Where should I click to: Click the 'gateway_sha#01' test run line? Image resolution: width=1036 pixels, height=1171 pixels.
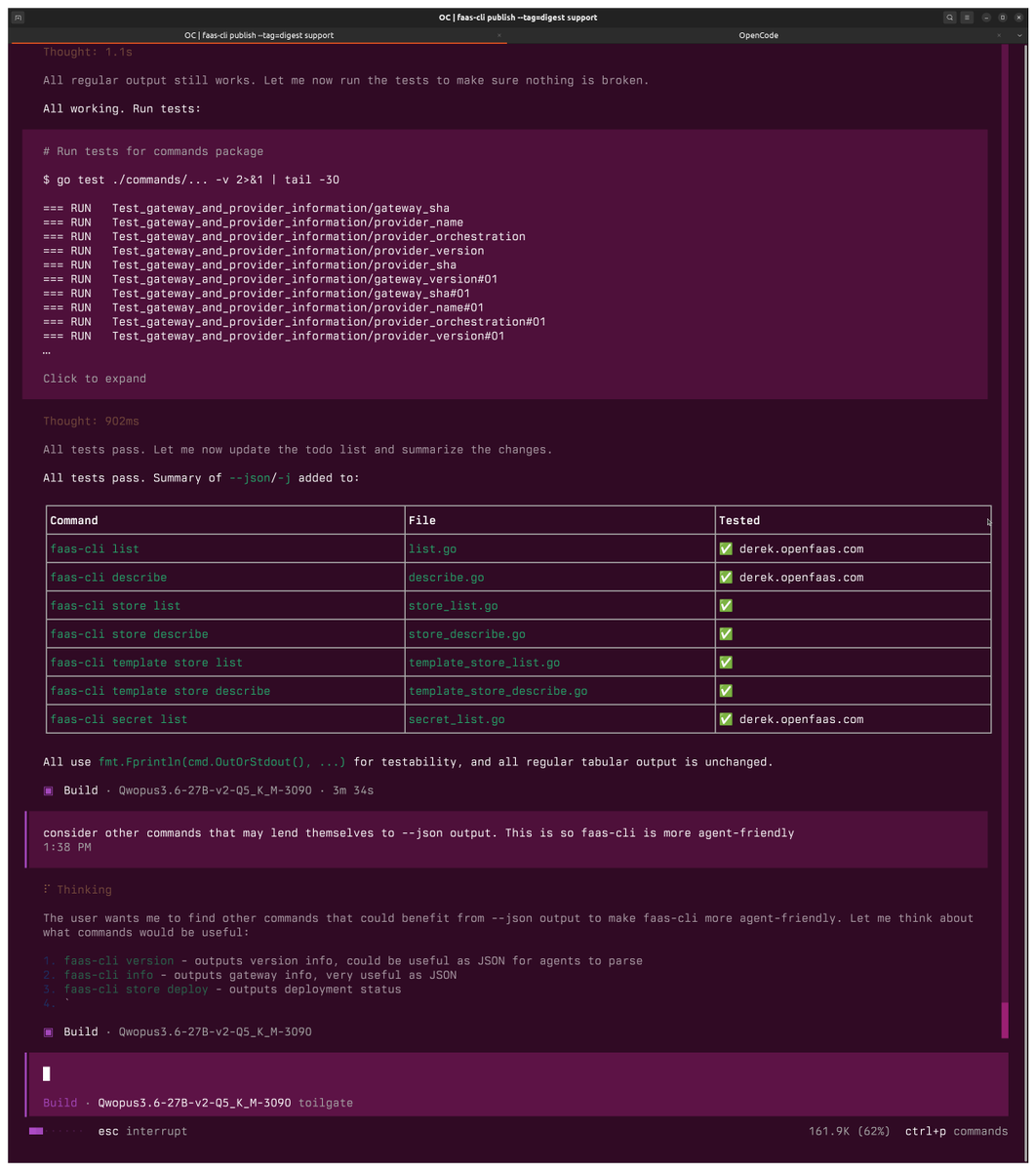coord(258,294)
